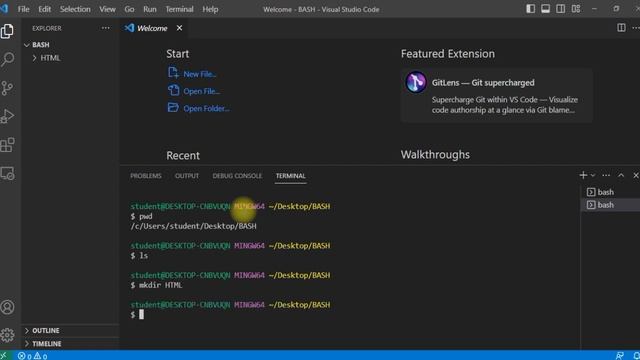
Task: Click the 'mkdir HTML' command line
Action: click(x=156, y=285)
